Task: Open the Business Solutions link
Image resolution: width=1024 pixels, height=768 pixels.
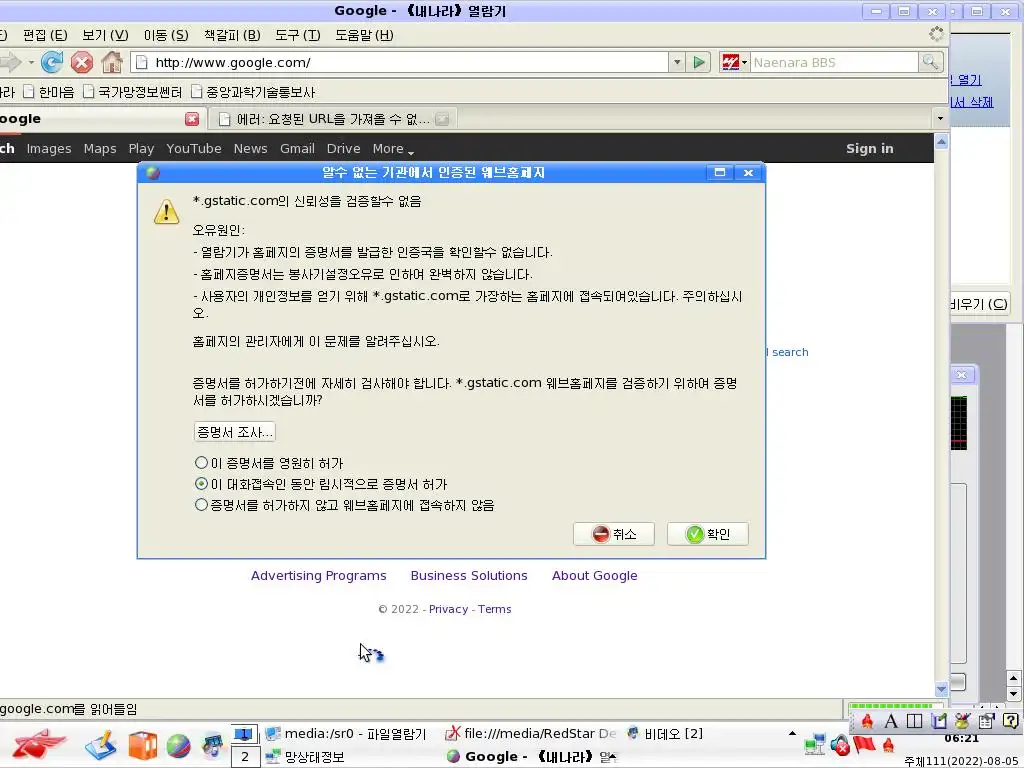Action: point(469,576)
